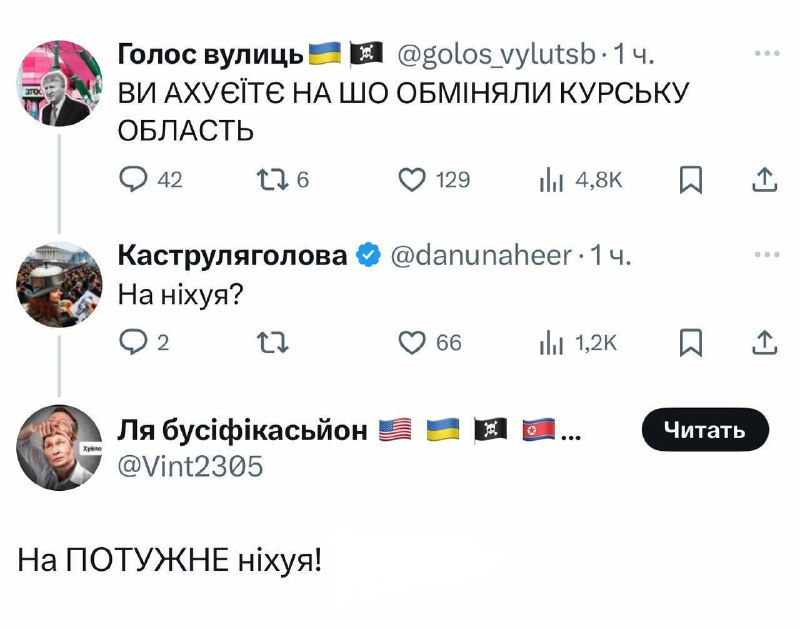Like Каструляголова's reply with 66 likes
The width and height of the screenshot is (800, 629).
click(x=413, y=343)
